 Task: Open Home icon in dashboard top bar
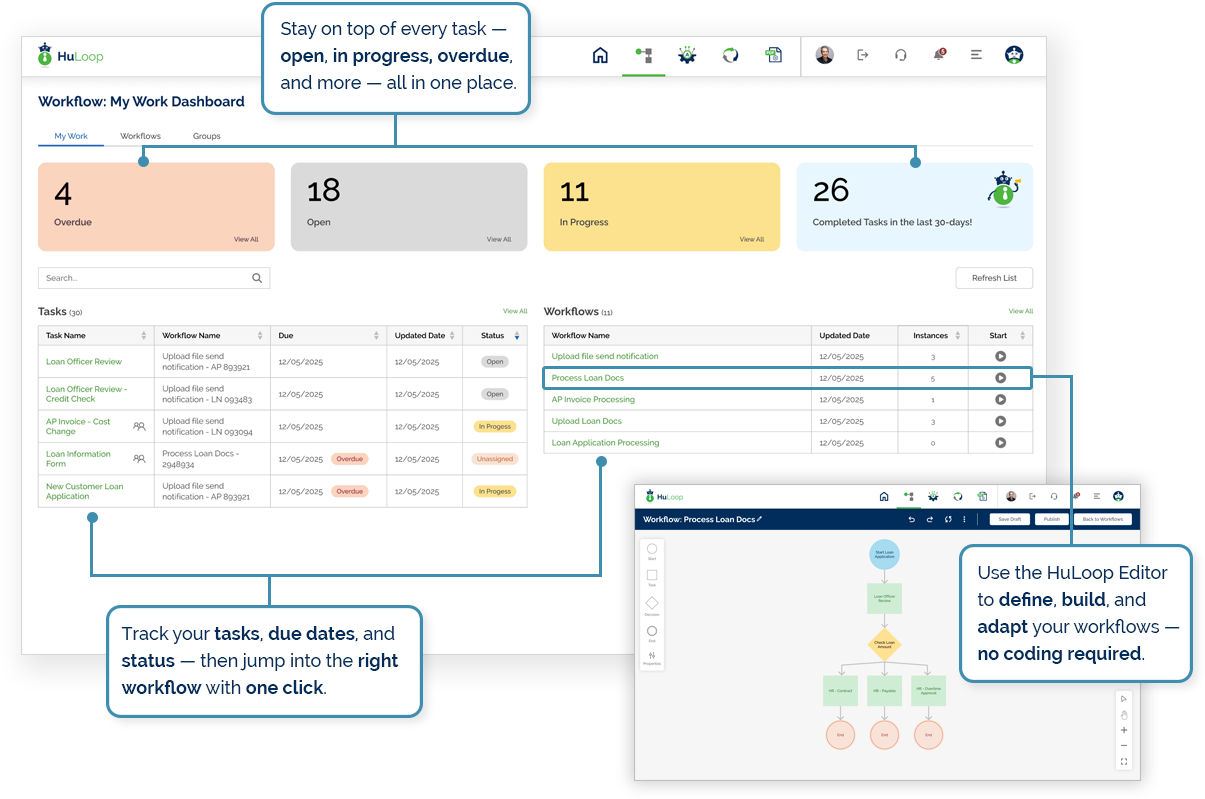(x=600, y=56)
